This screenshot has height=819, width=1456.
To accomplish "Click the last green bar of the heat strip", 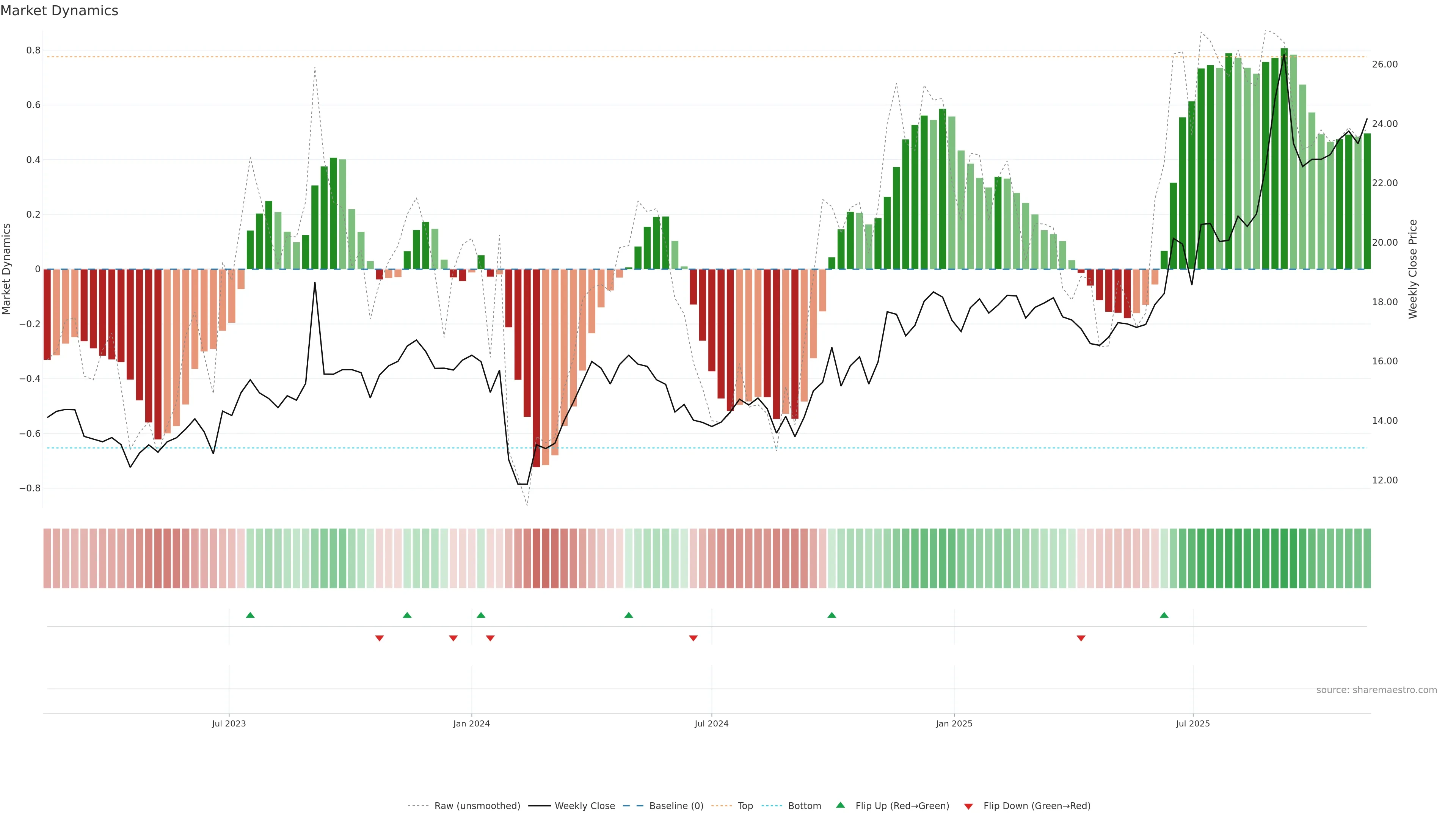I will (1367, 558).
